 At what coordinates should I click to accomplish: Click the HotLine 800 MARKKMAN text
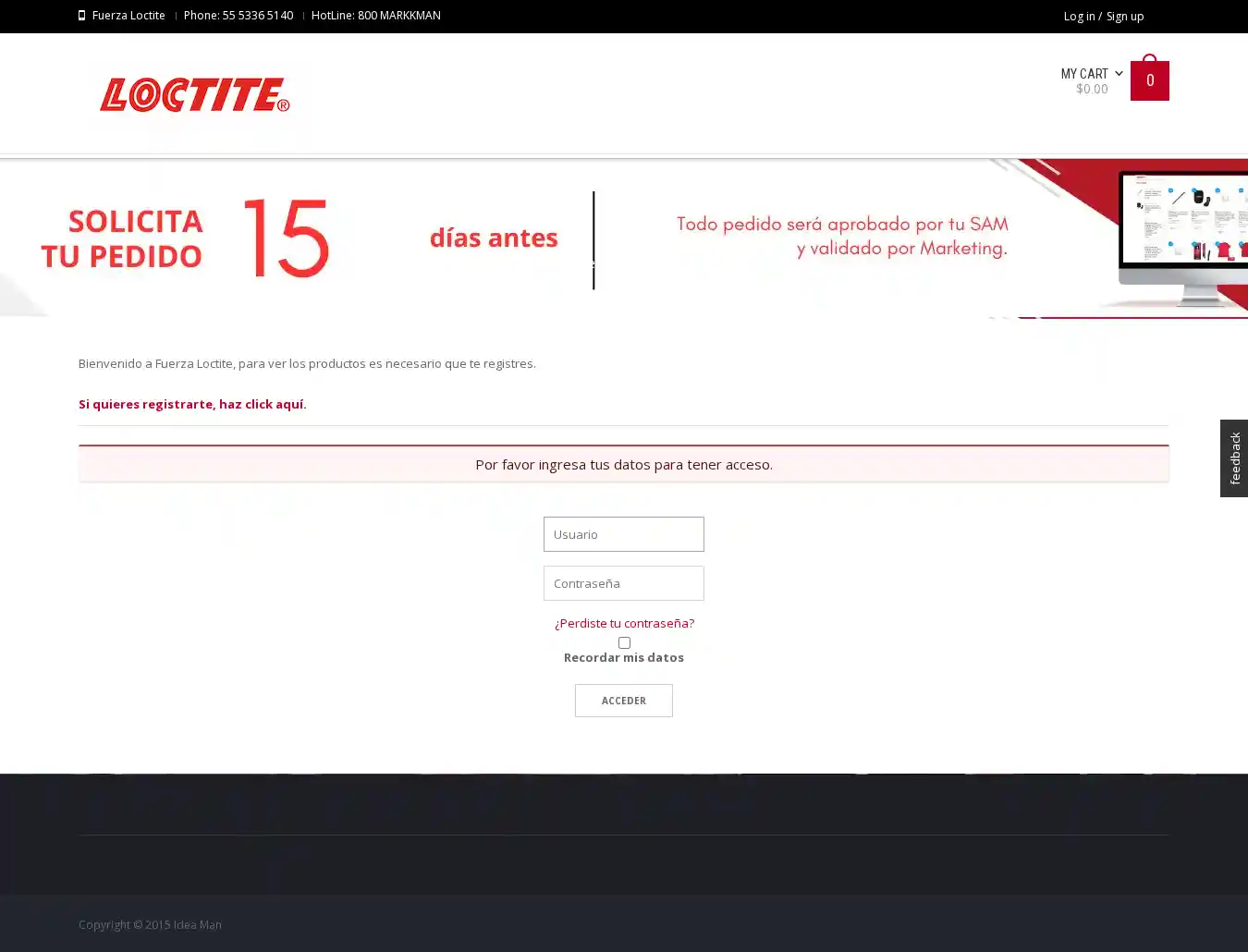coord(375,16)
